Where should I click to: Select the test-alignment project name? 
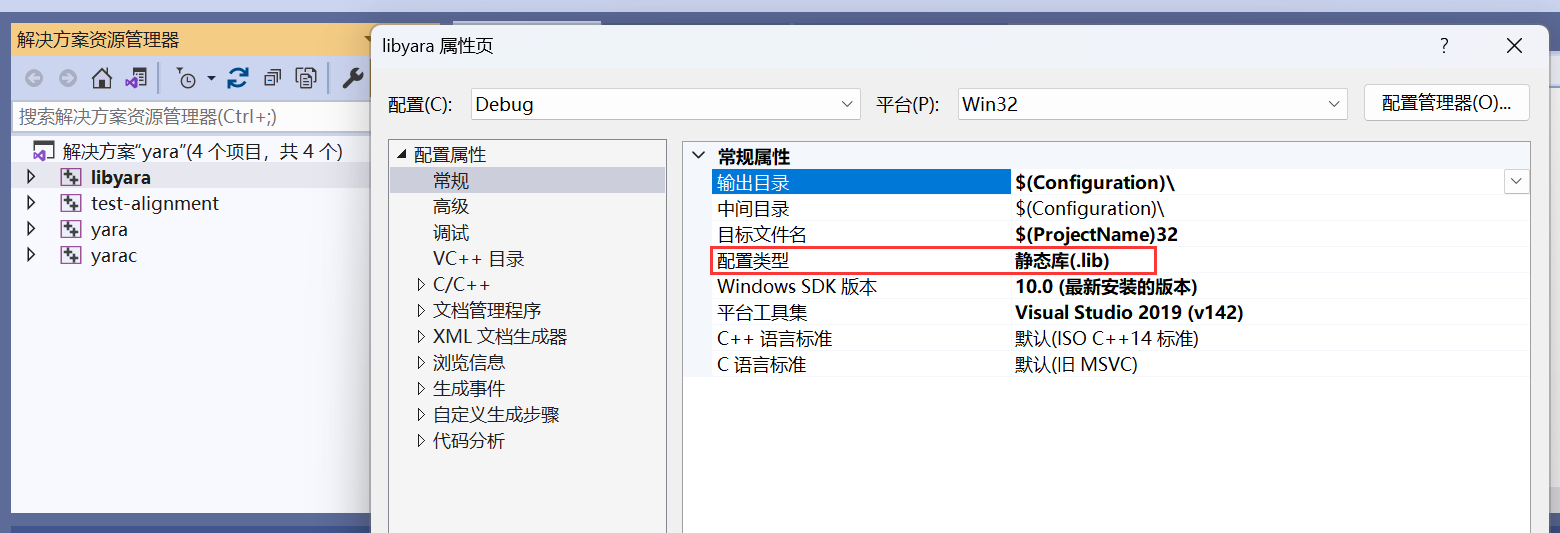point(155,204)
